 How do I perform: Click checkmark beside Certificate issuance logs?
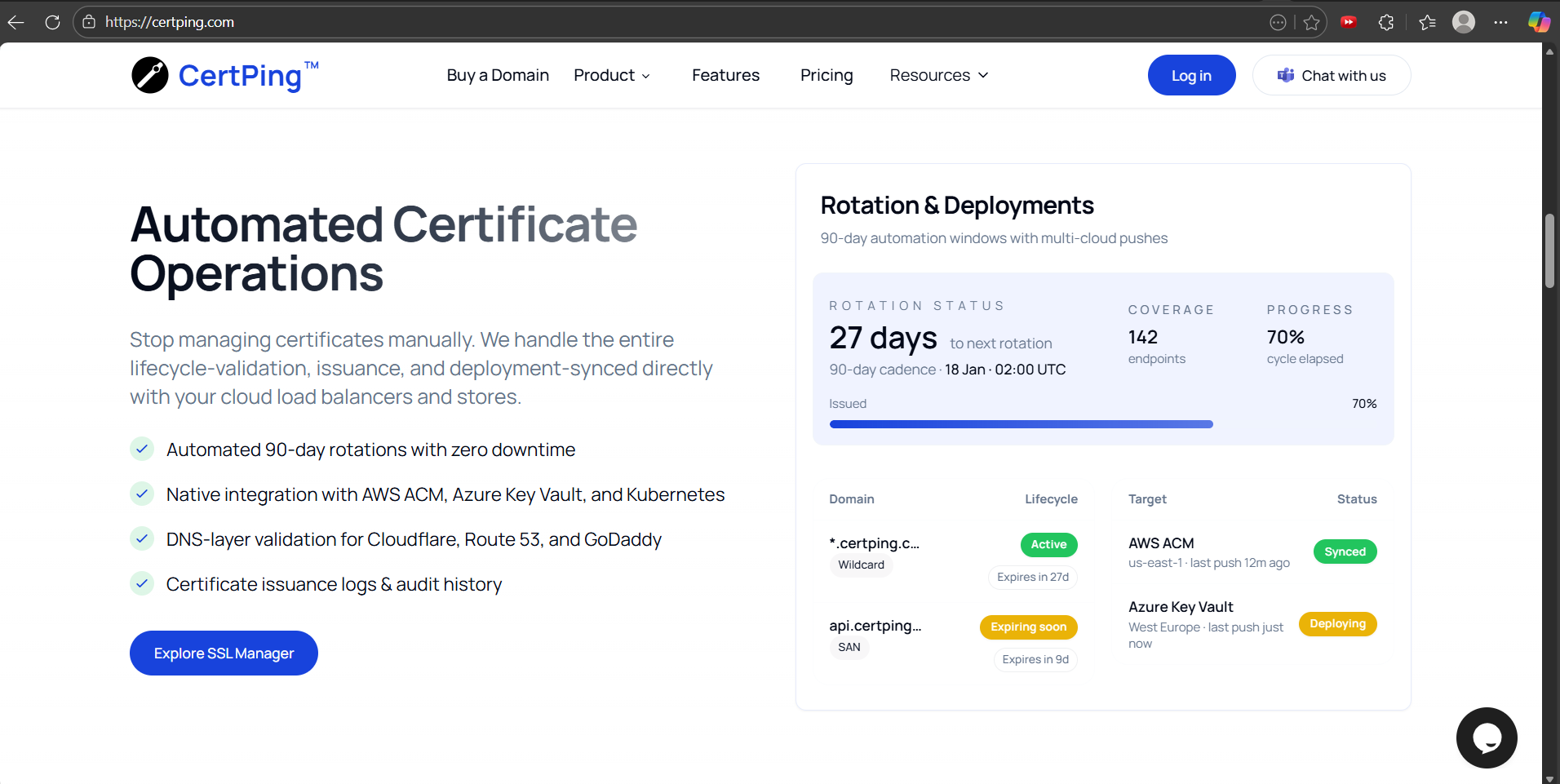[142, 584]
